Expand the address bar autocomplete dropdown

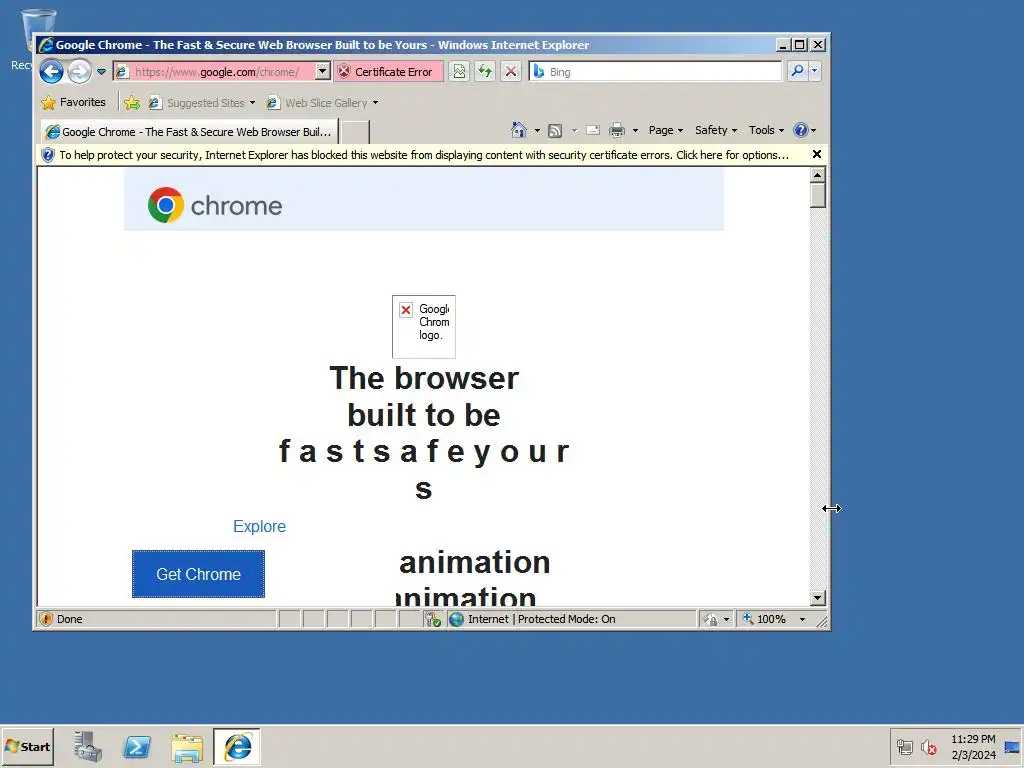[x=323, y=71]
